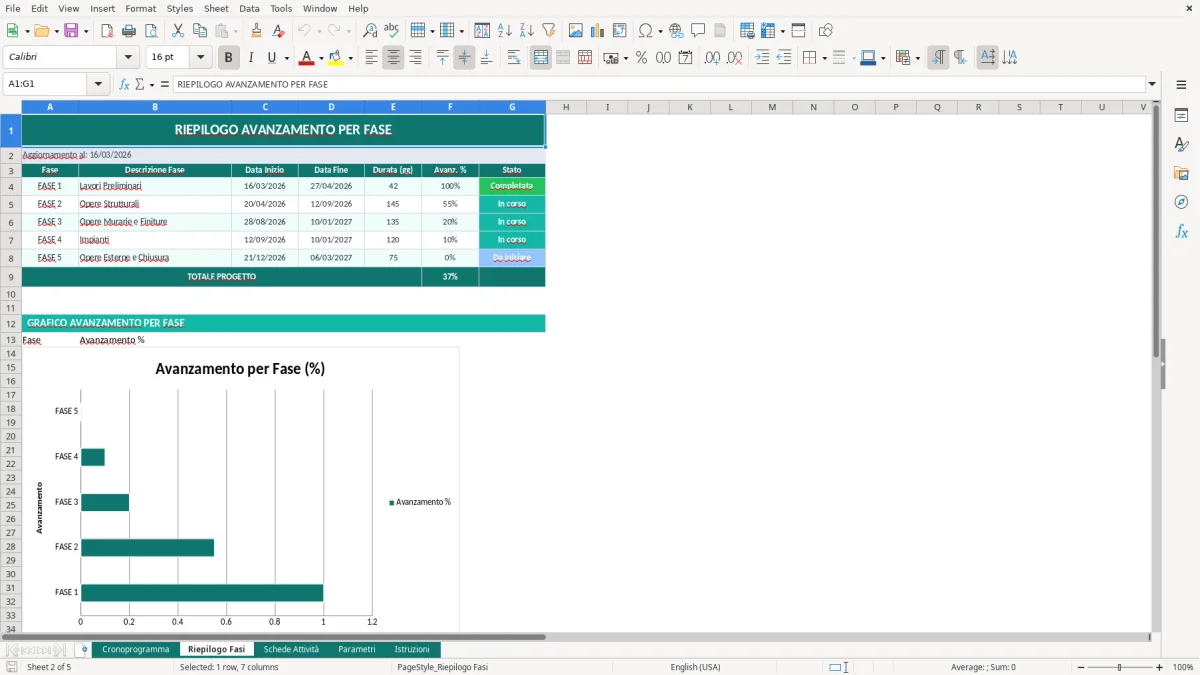Click the formula input line
The image size is (1200, 675).
[659, 84]
